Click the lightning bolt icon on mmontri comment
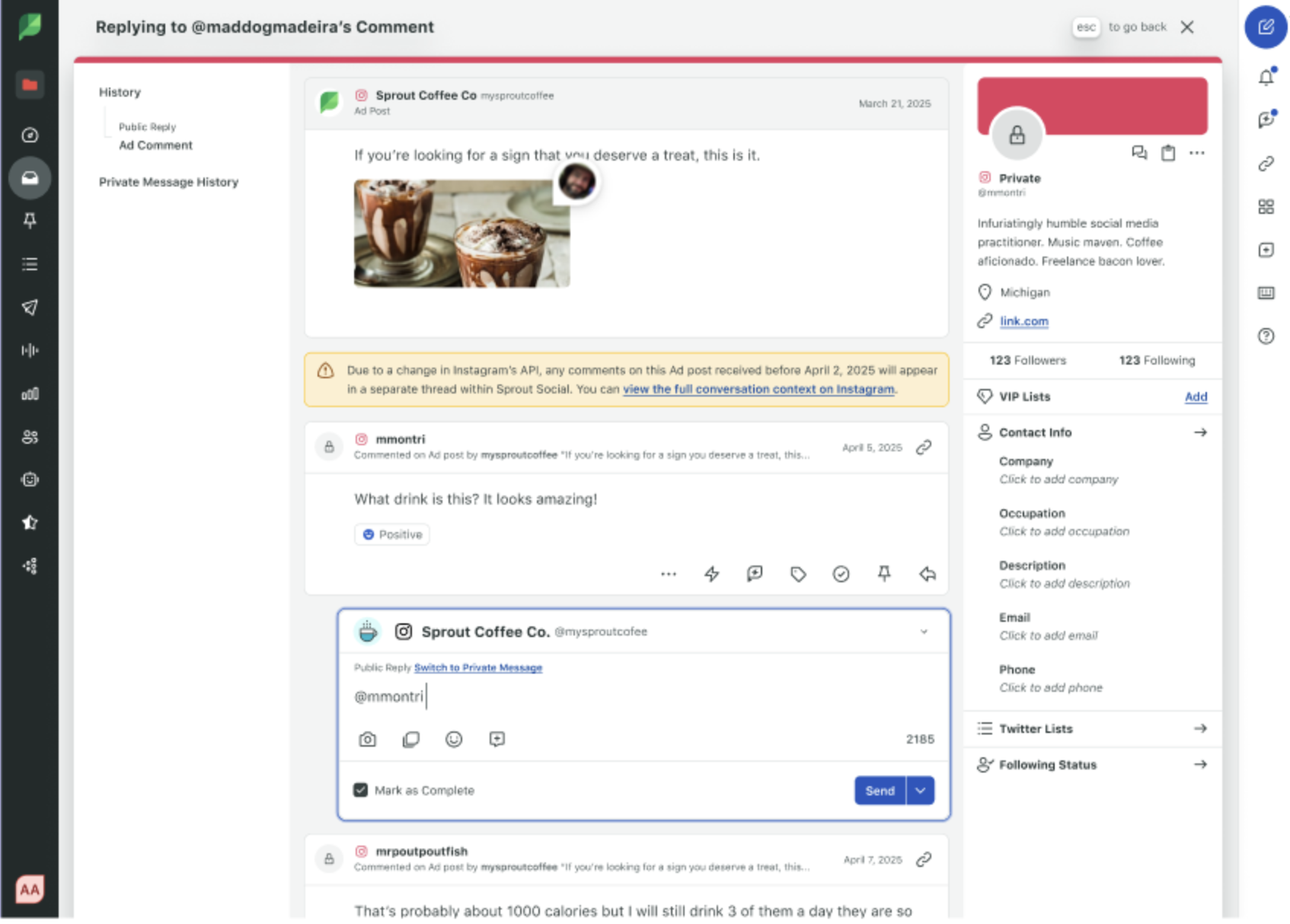The width and height of the screenshot is (1290, 924). 711,574
